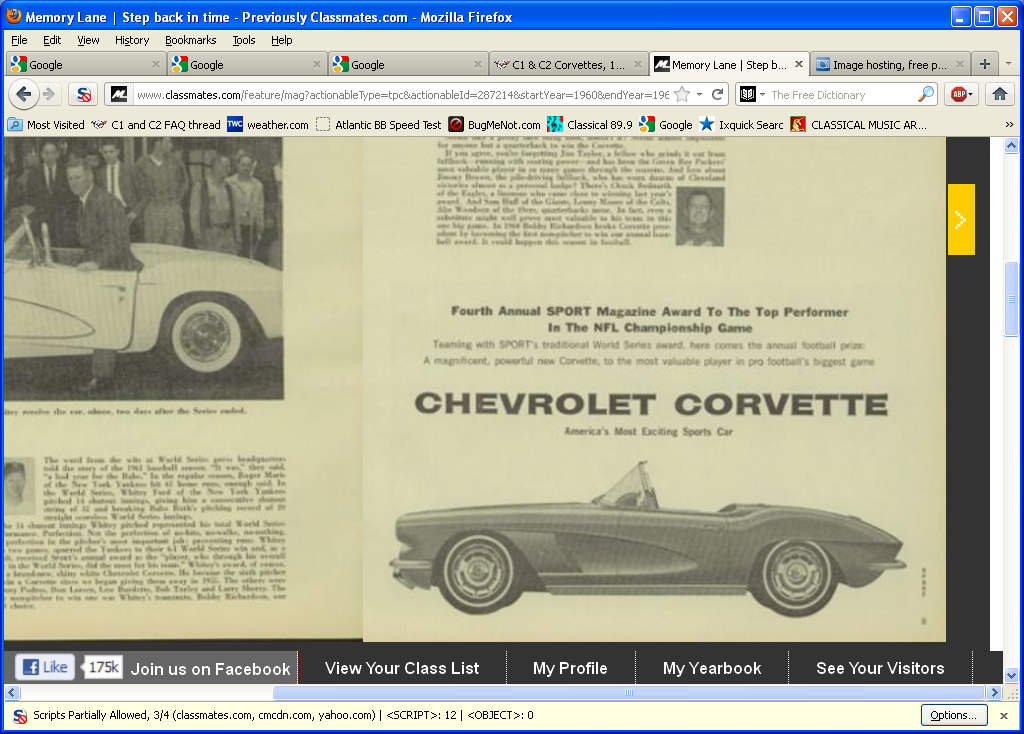Switch to the second Google tab
The height and width of the screenshot is (734, 1024).
pos(246,64)
